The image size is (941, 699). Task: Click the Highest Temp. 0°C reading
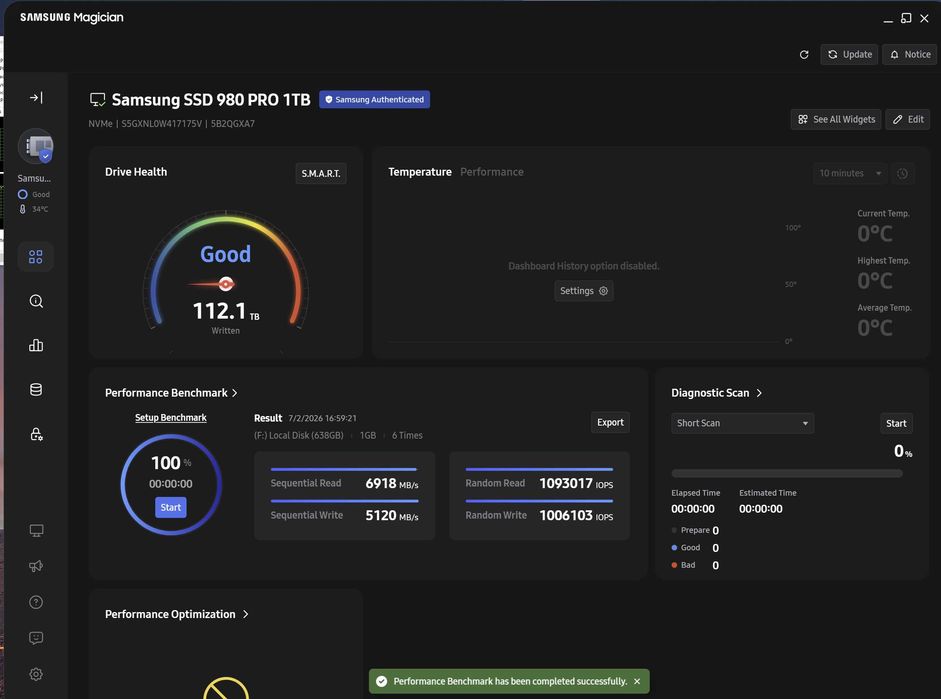point(875,280)
